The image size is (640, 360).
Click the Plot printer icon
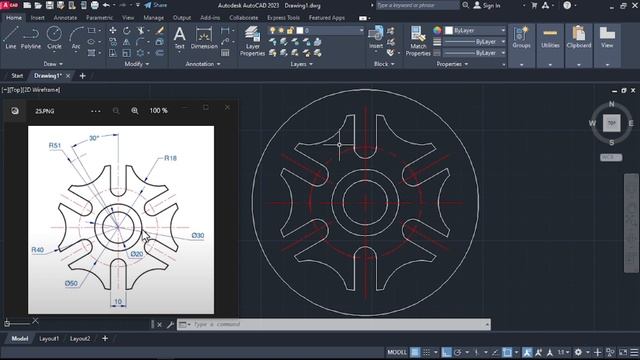click(95, 5)
